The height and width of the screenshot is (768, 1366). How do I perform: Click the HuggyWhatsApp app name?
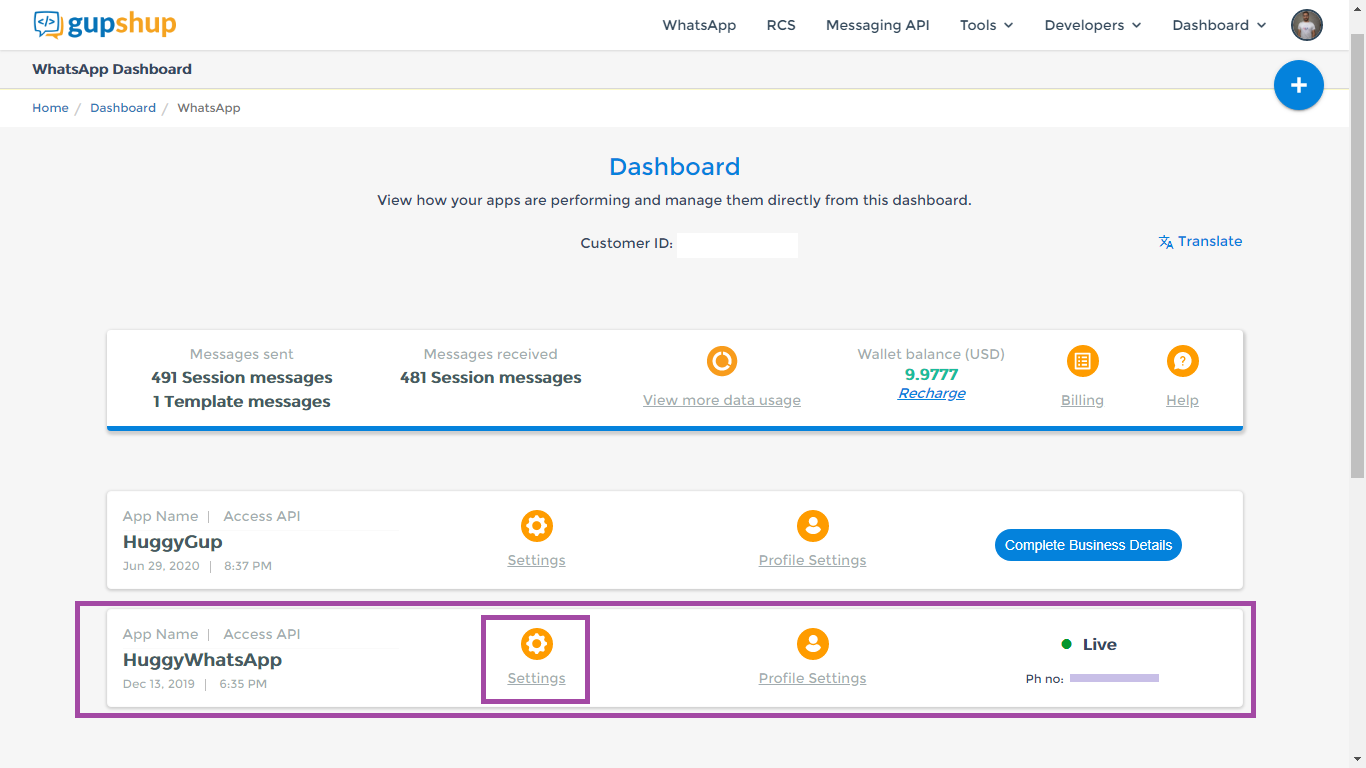[202, 660]
